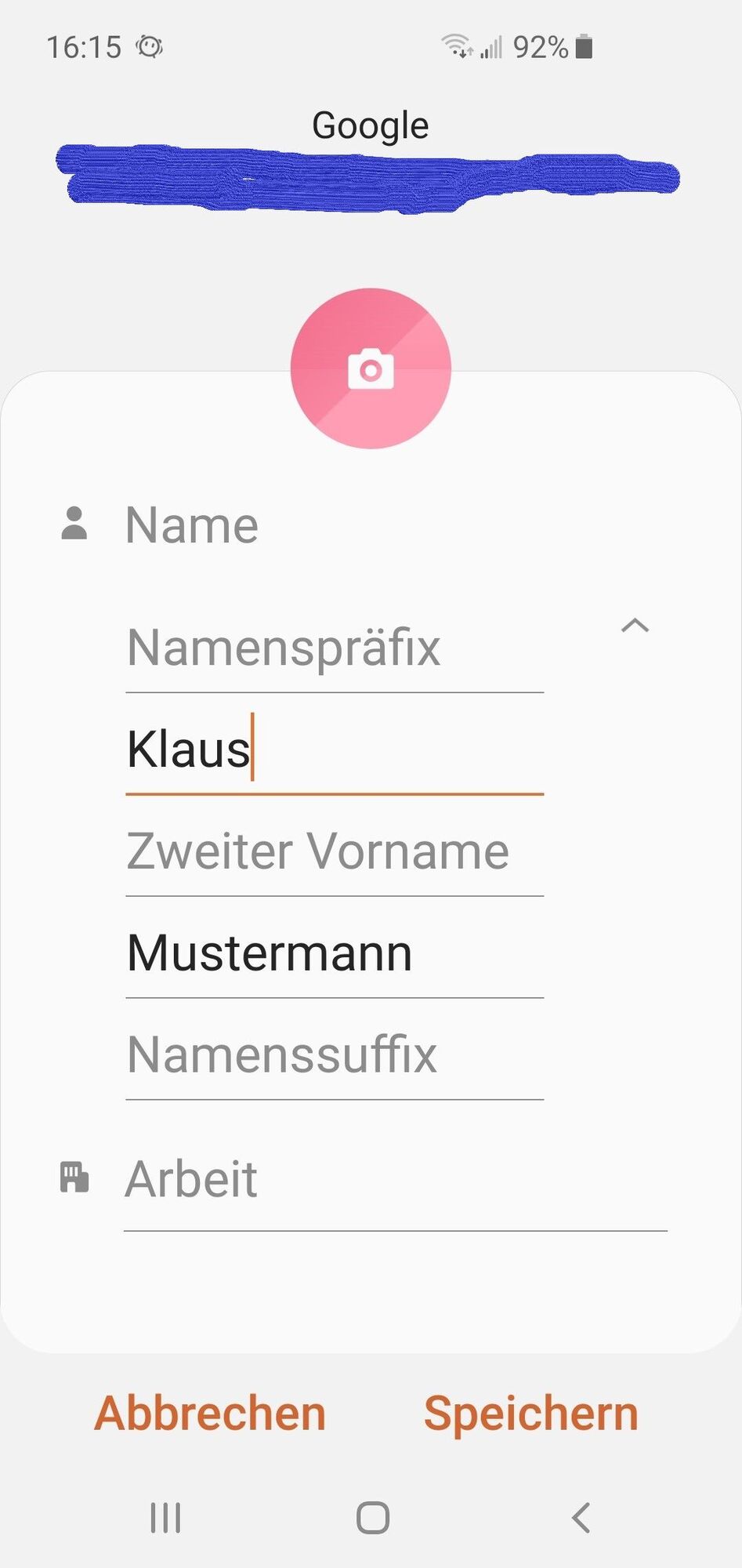Image resolution: width=742 pixels, height=1568 pixels.
Task: Go back using the navigation arrow
Action: [x=581, y=1518]
